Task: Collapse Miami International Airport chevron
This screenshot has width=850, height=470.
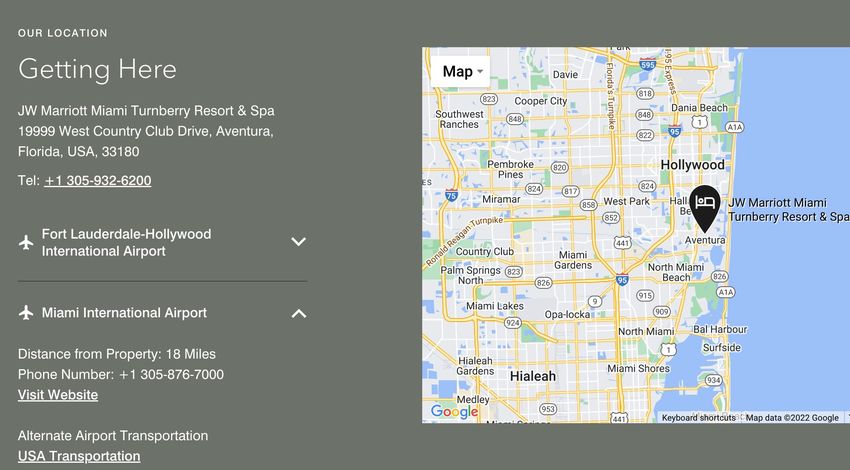Action: coord(299,313)
